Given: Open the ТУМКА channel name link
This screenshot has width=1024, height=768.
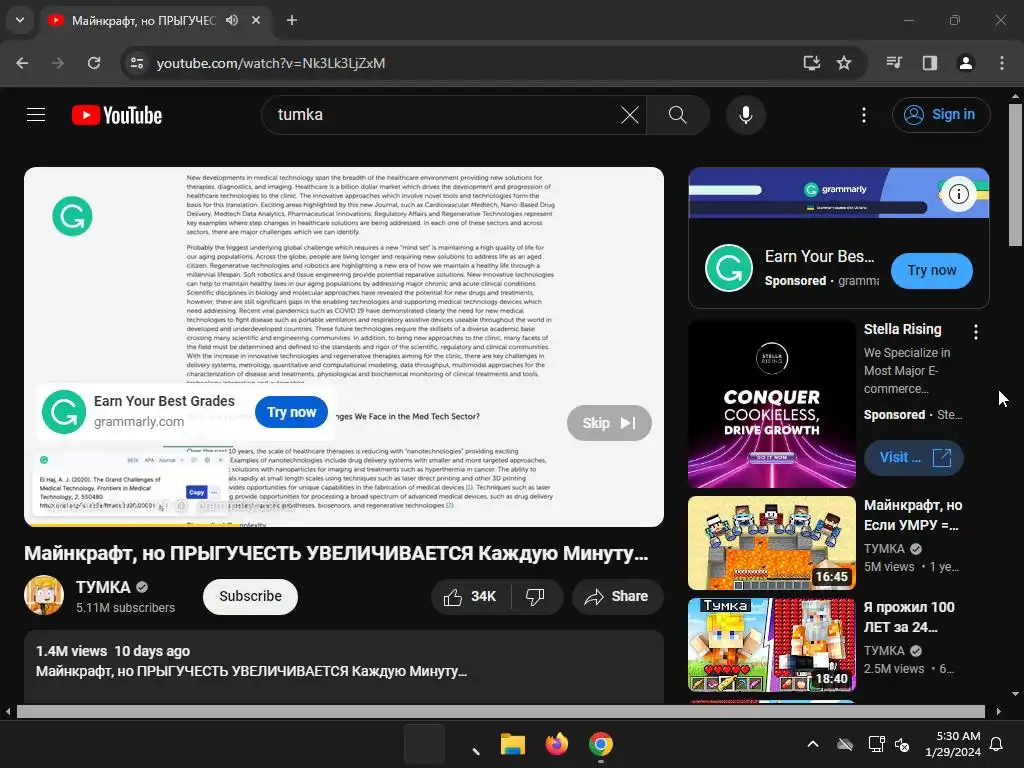Looking at the screenshot, I should pos(103,587).
